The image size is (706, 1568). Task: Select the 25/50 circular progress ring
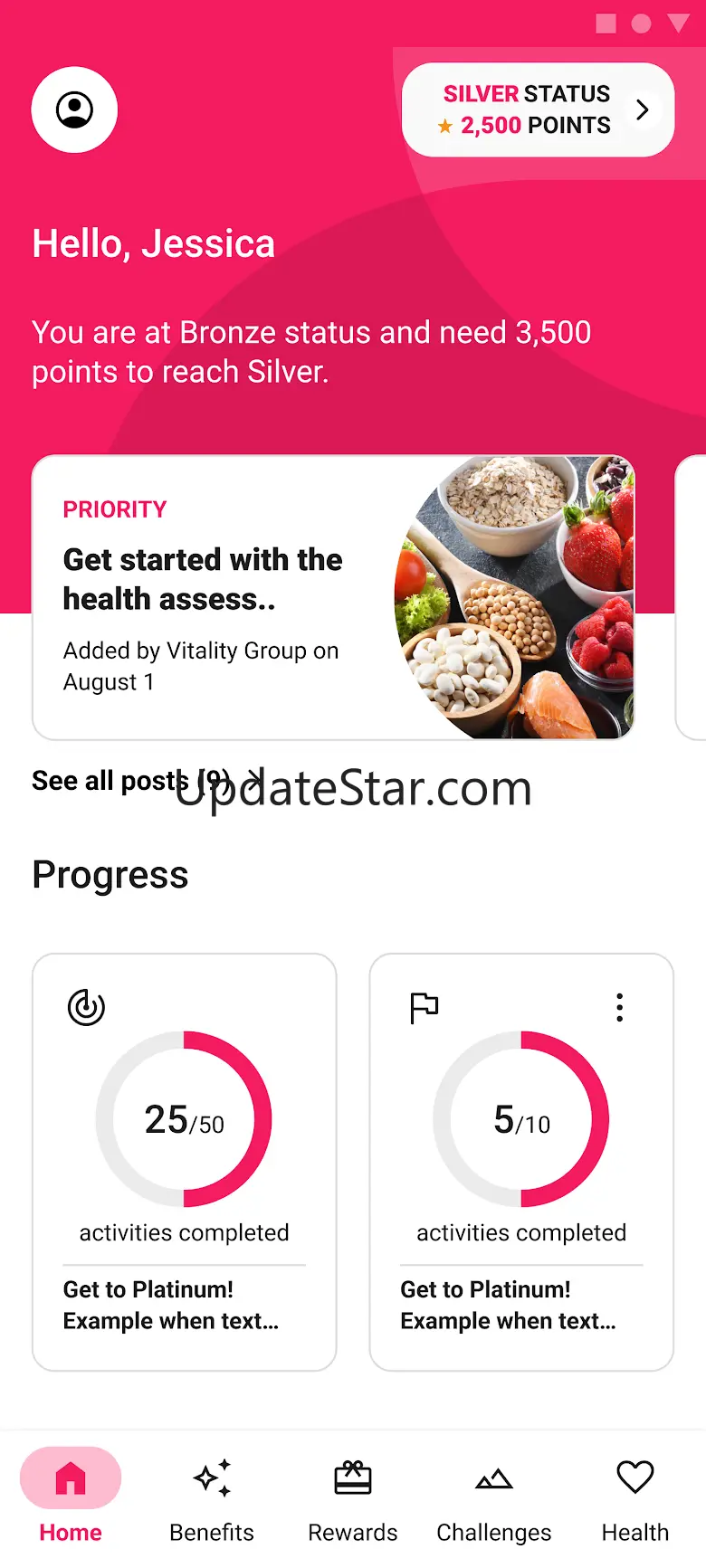click(185, 1119)
